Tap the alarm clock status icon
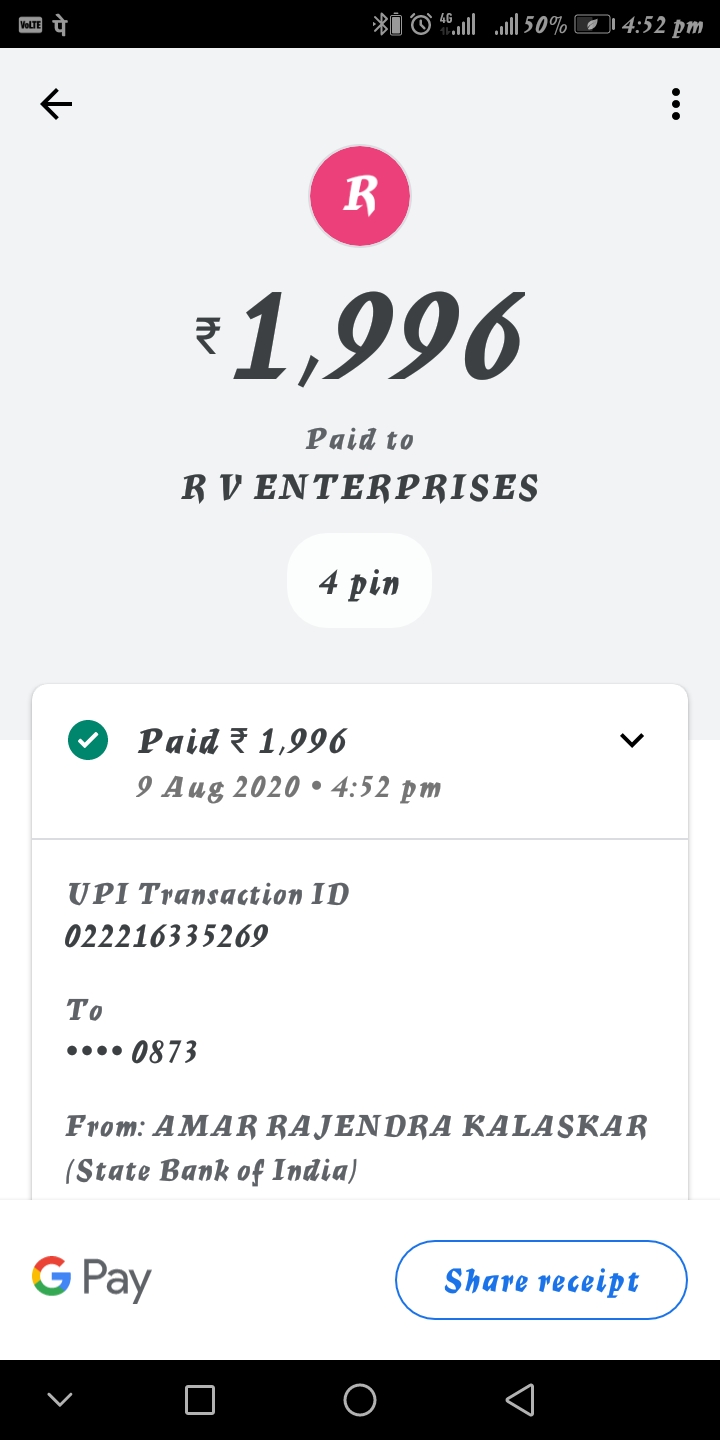Screen dimensions: 720x1440 tap(421, 24)
